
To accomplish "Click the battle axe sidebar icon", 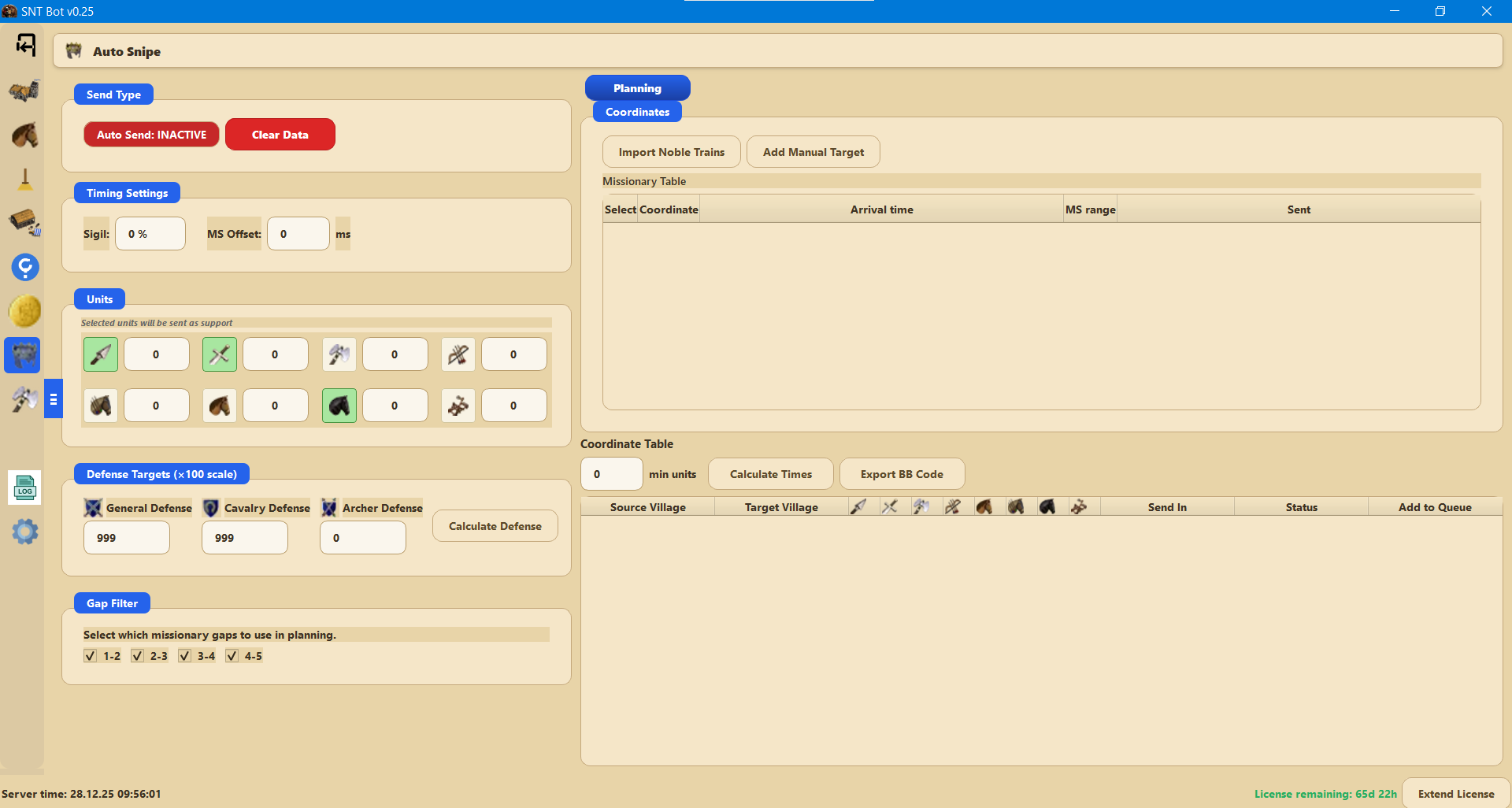I will 24,399.
